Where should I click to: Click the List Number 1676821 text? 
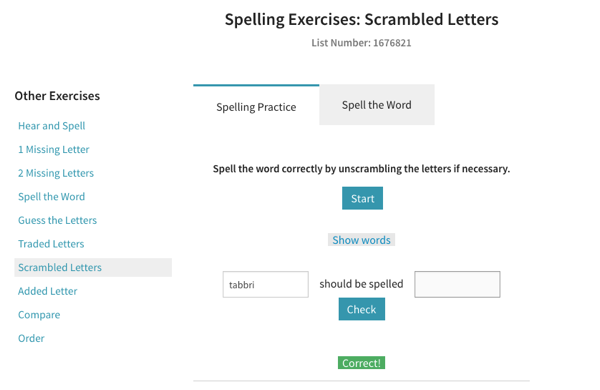361,43
